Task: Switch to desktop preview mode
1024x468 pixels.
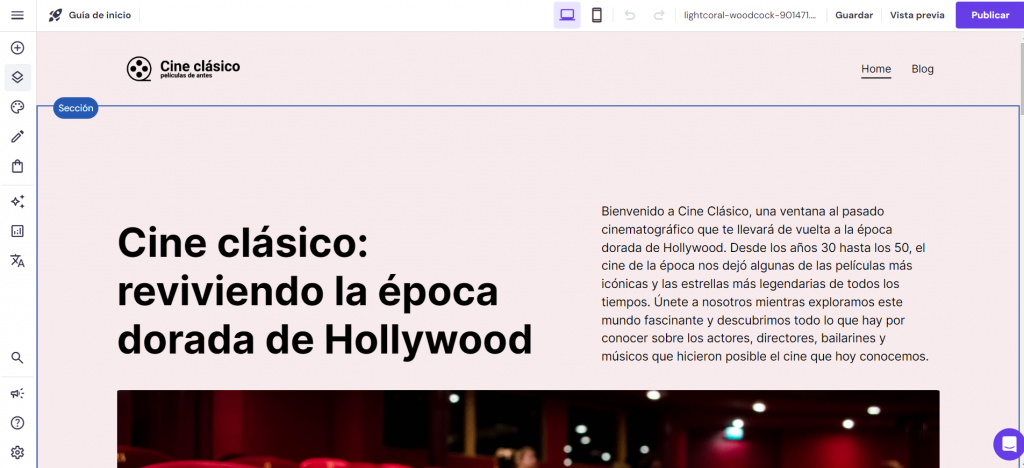Action: click(567, 15)
